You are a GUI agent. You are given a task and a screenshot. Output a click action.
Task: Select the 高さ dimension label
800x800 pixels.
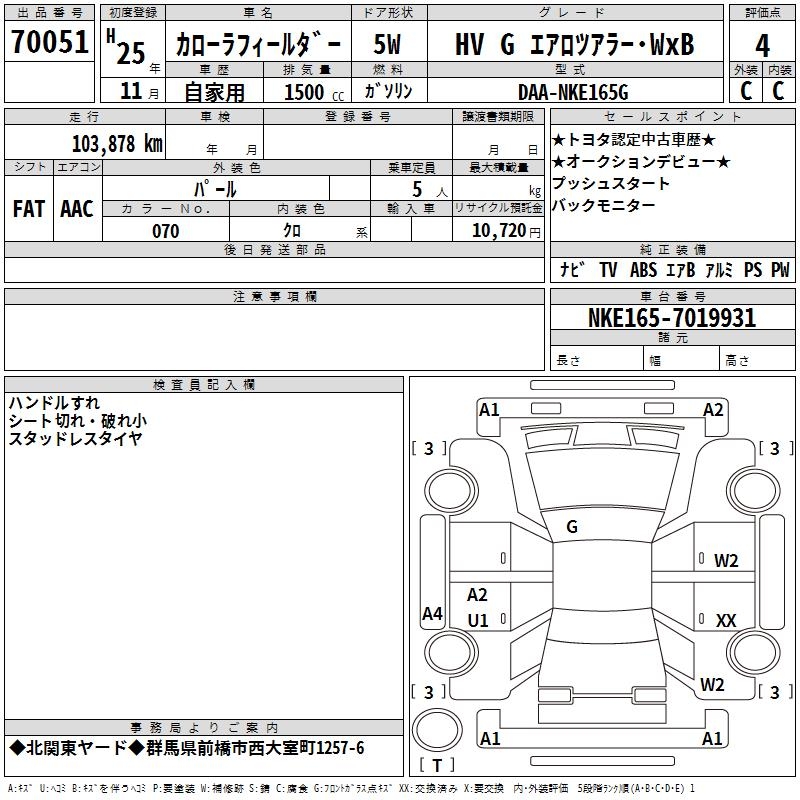pos(737,361)
